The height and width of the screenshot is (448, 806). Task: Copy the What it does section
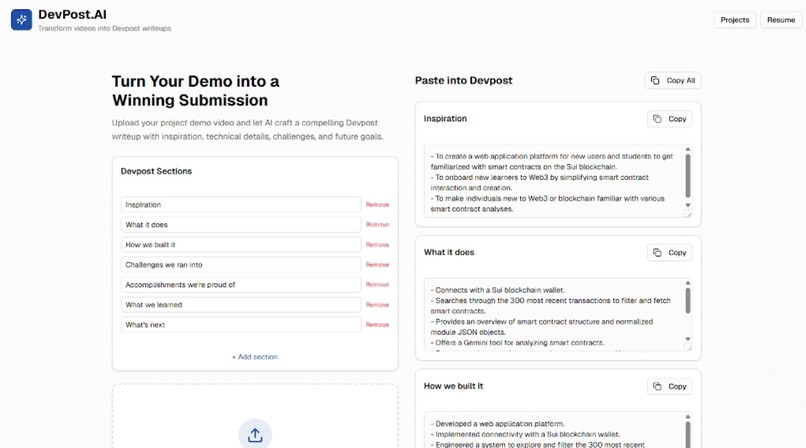pyautogui.click(x=670, y=252)
